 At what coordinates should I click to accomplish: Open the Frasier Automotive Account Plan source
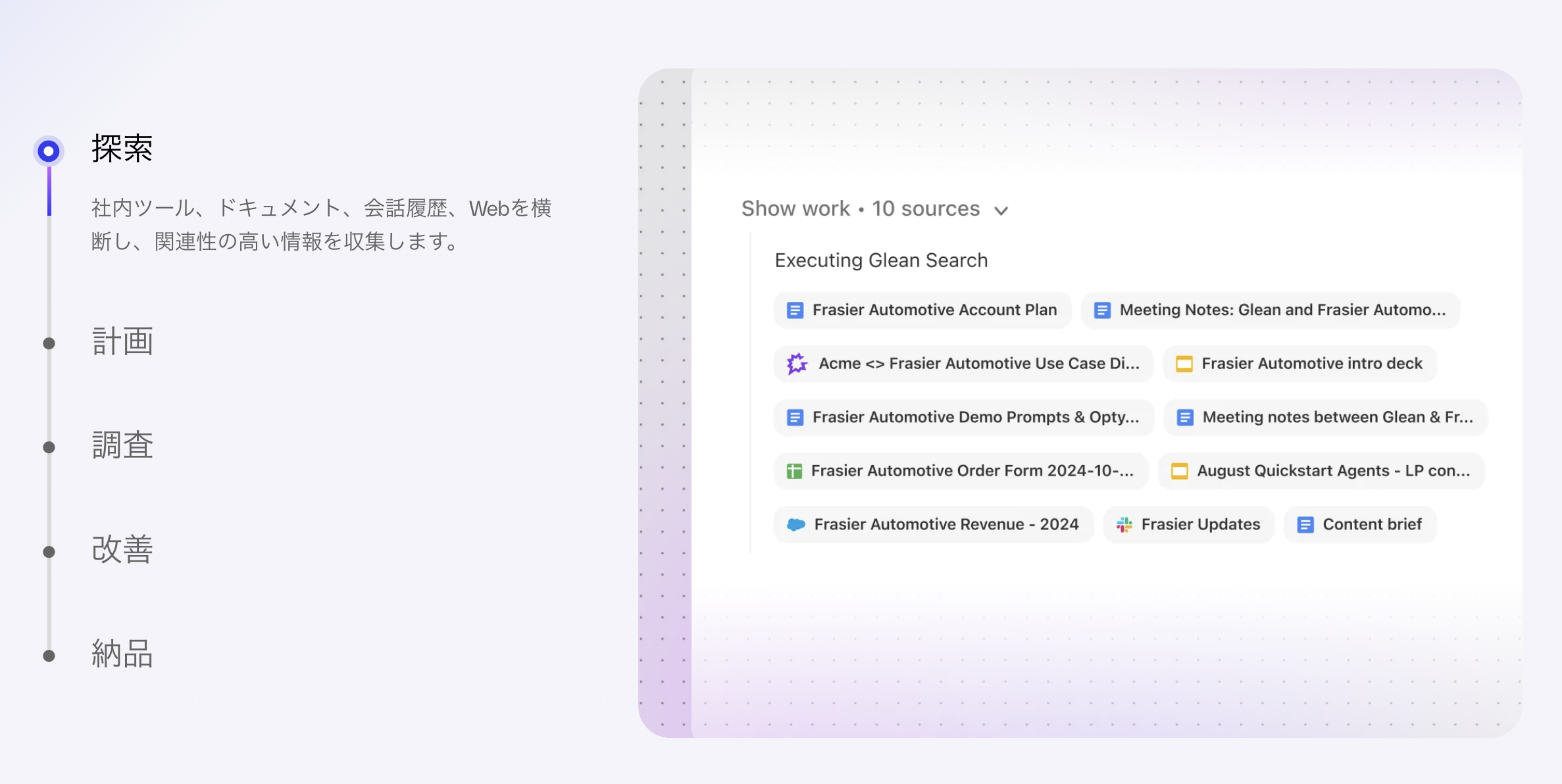[921, 310]
